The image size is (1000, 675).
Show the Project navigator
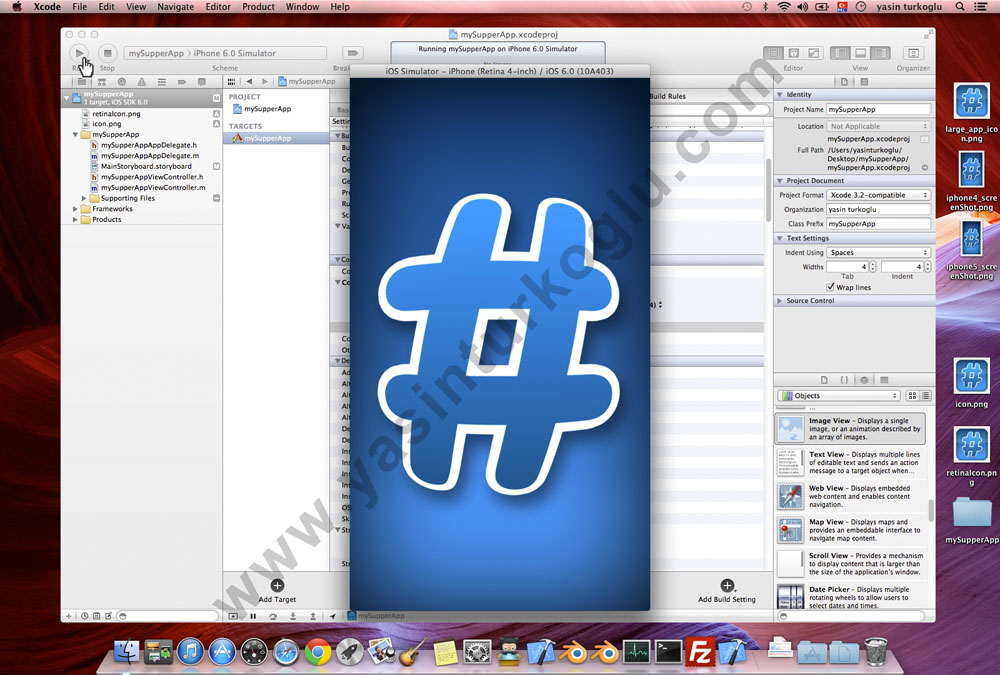coord(82,82)
